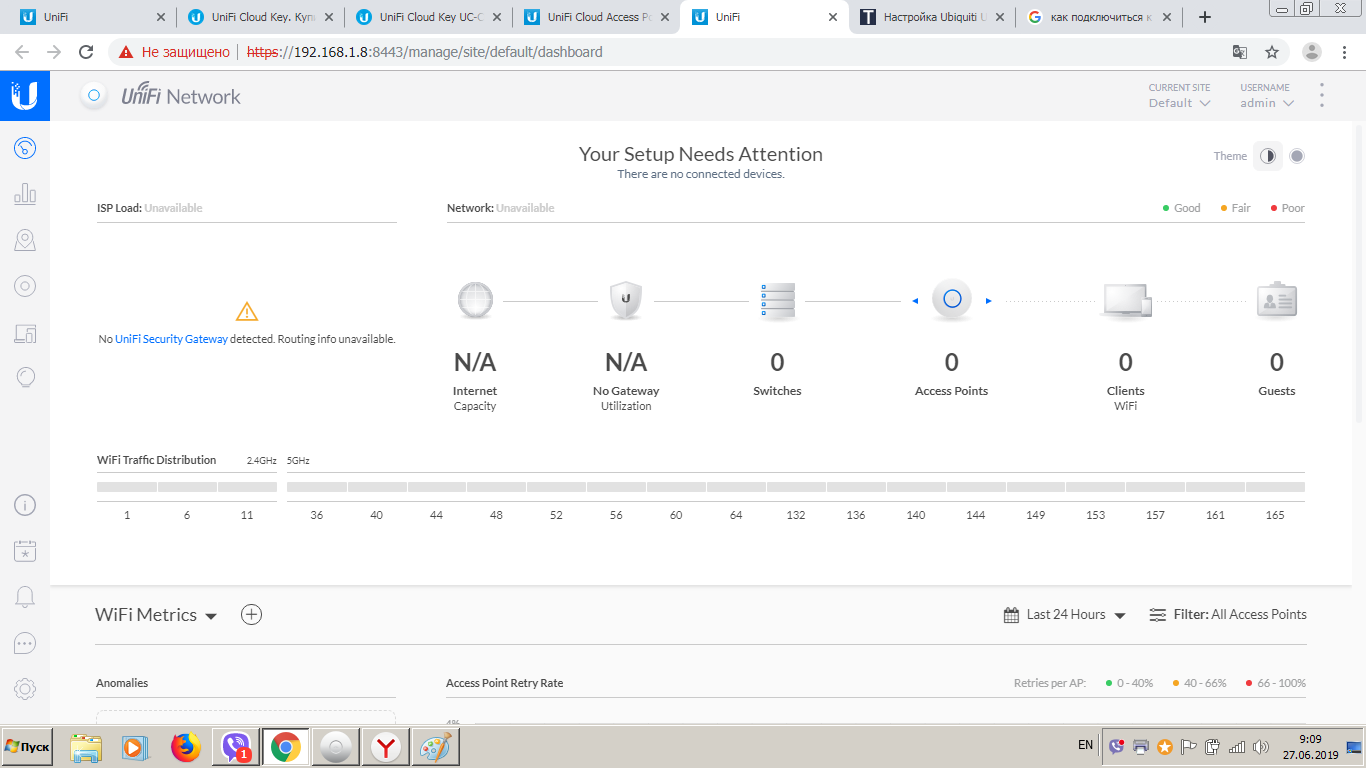Viewport: 1366px width, 768px height.
Task: Open the Statistics bar chart icon
Action: 25,194
